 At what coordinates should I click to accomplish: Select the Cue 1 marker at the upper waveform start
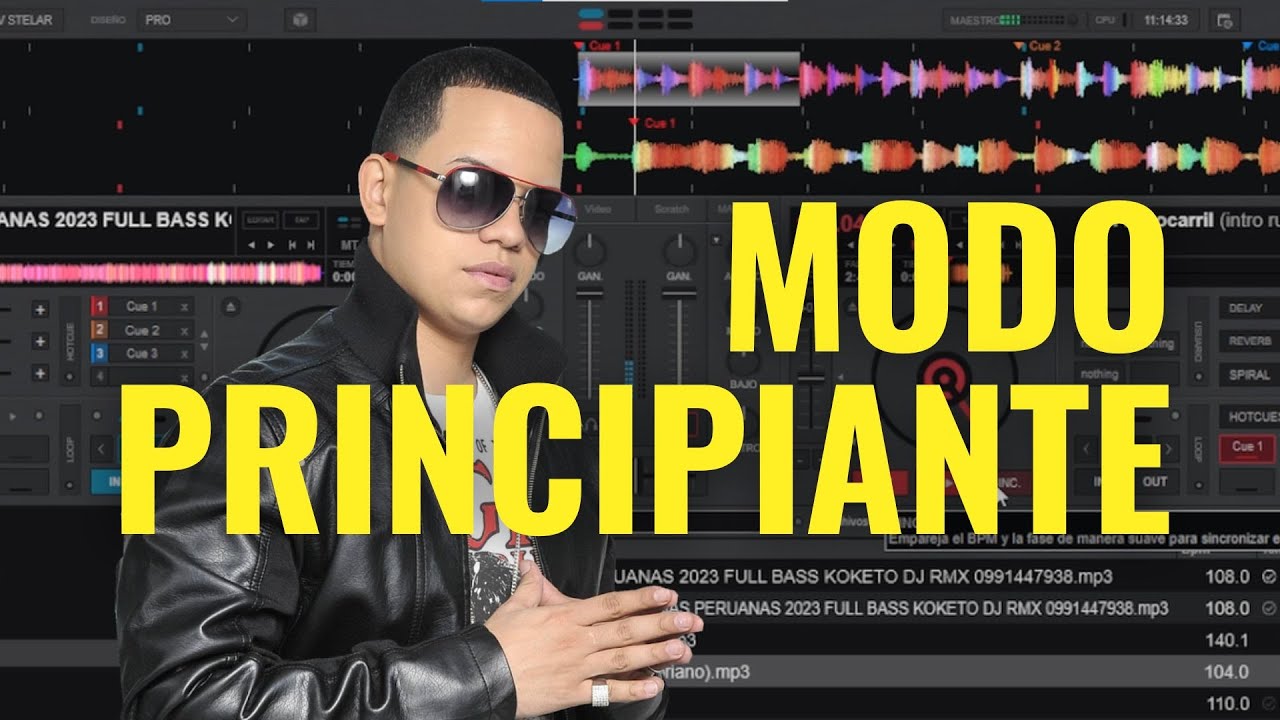[597, 46]
